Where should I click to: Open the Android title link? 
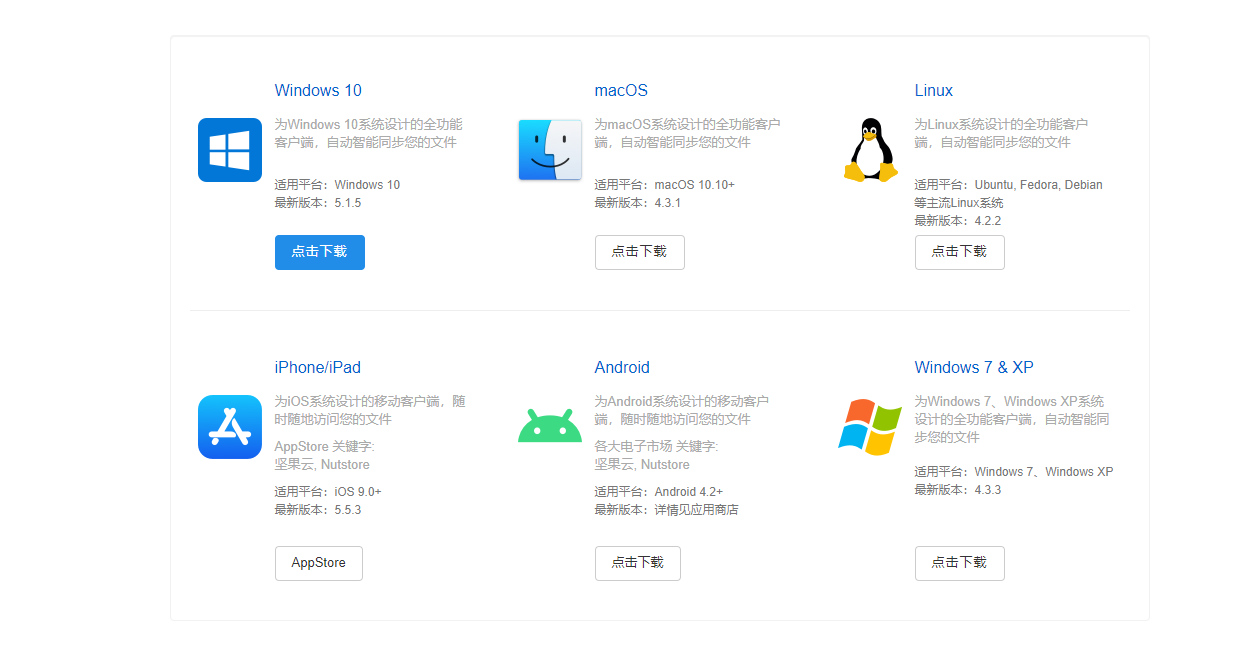click(622, 367)
